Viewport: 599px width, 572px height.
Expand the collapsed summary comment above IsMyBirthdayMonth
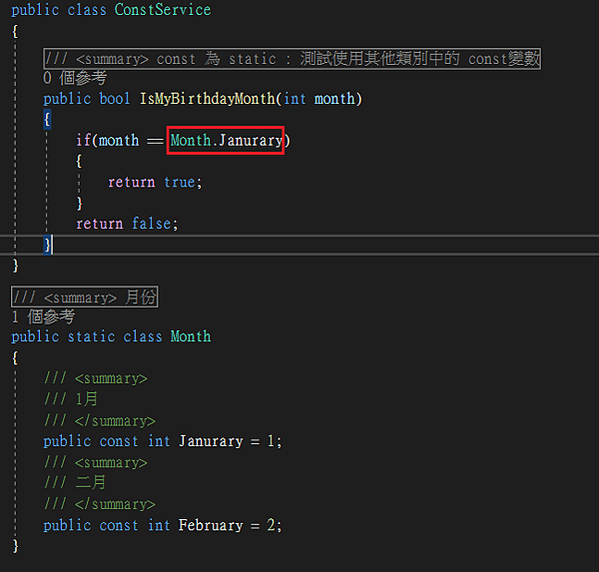[292, 59]
